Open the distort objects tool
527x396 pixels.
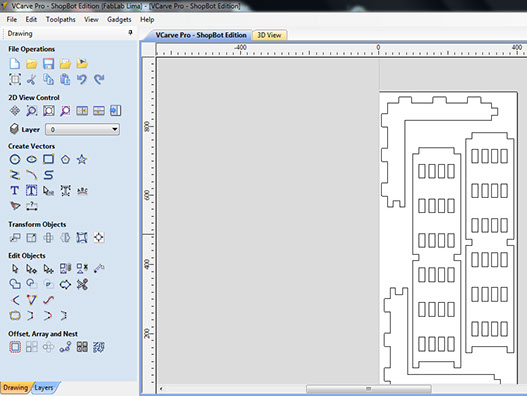click(82, 238)
